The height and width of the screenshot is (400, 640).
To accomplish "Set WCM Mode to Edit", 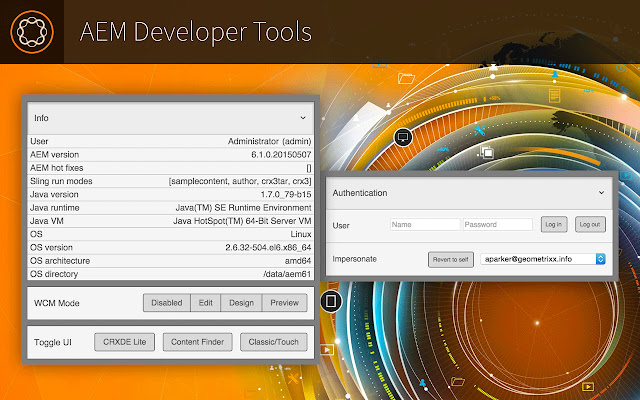I will point(205,303).
